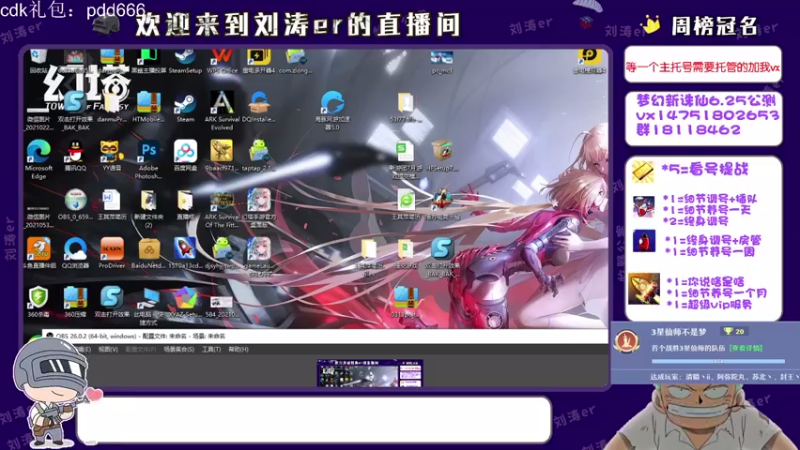Open ARK Survival Of The Fittest shortcut
This screenshot has height=450, width=800.
[222, 210]
